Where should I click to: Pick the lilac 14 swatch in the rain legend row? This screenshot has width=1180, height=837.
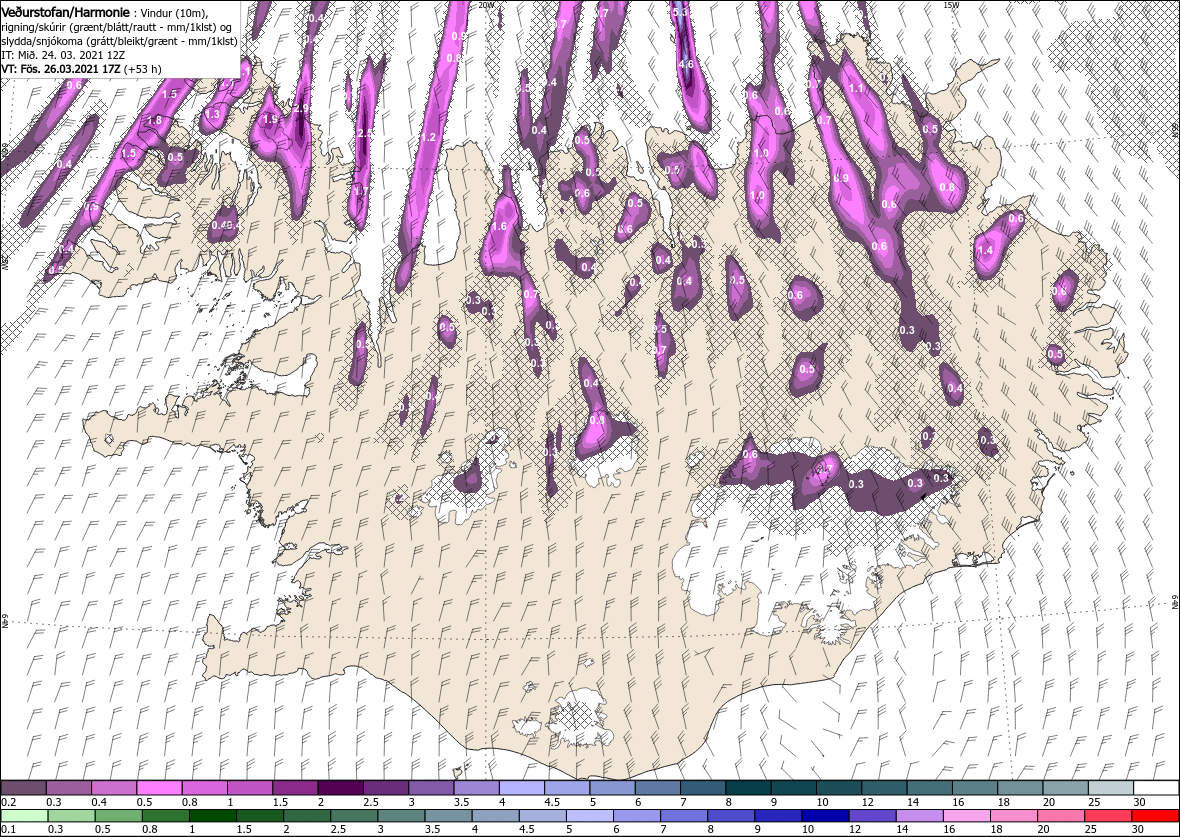920,816
